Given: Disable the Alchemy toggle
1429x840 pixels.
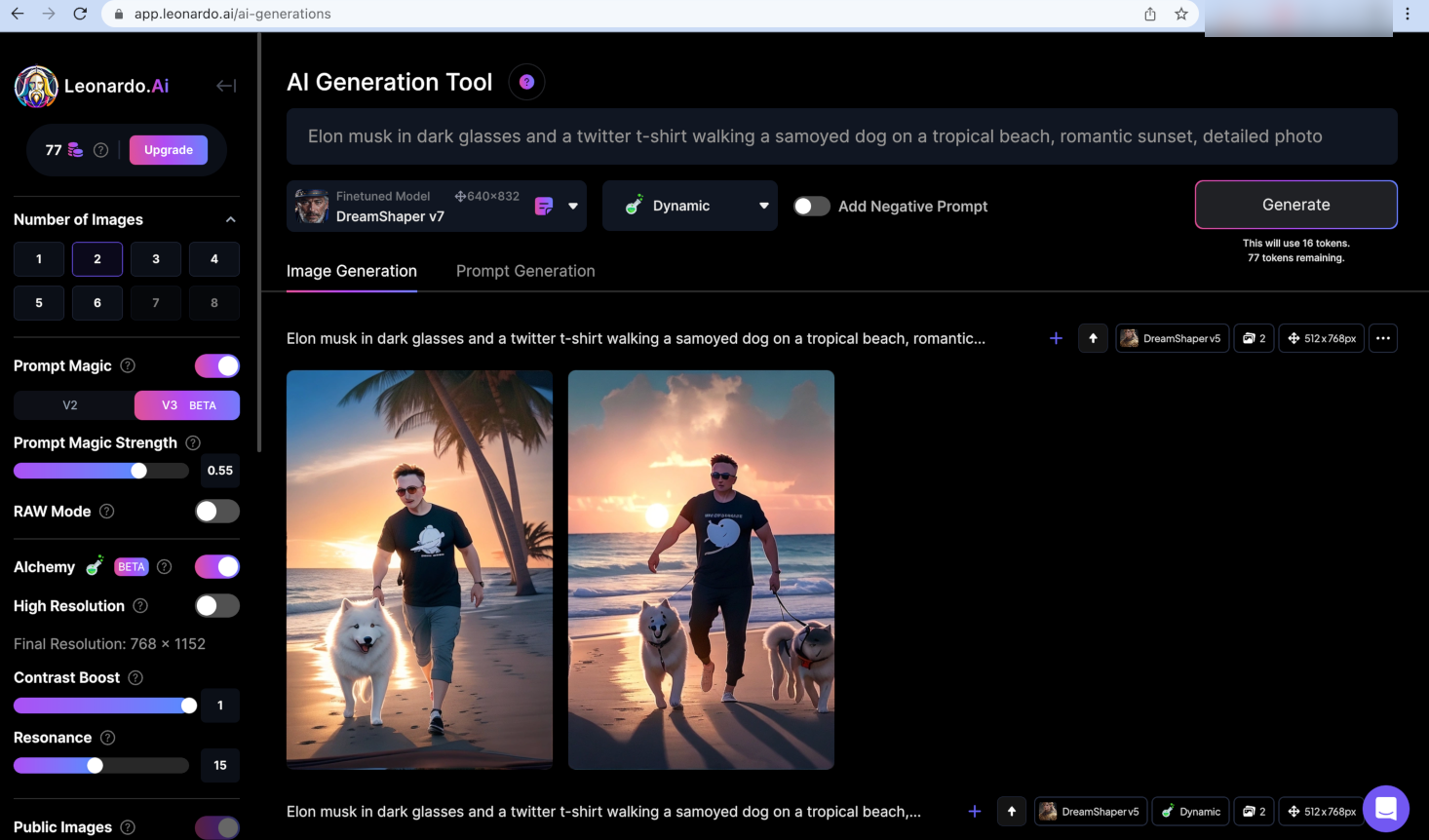Looking at the screenshot, I should (x=217, y=566).
